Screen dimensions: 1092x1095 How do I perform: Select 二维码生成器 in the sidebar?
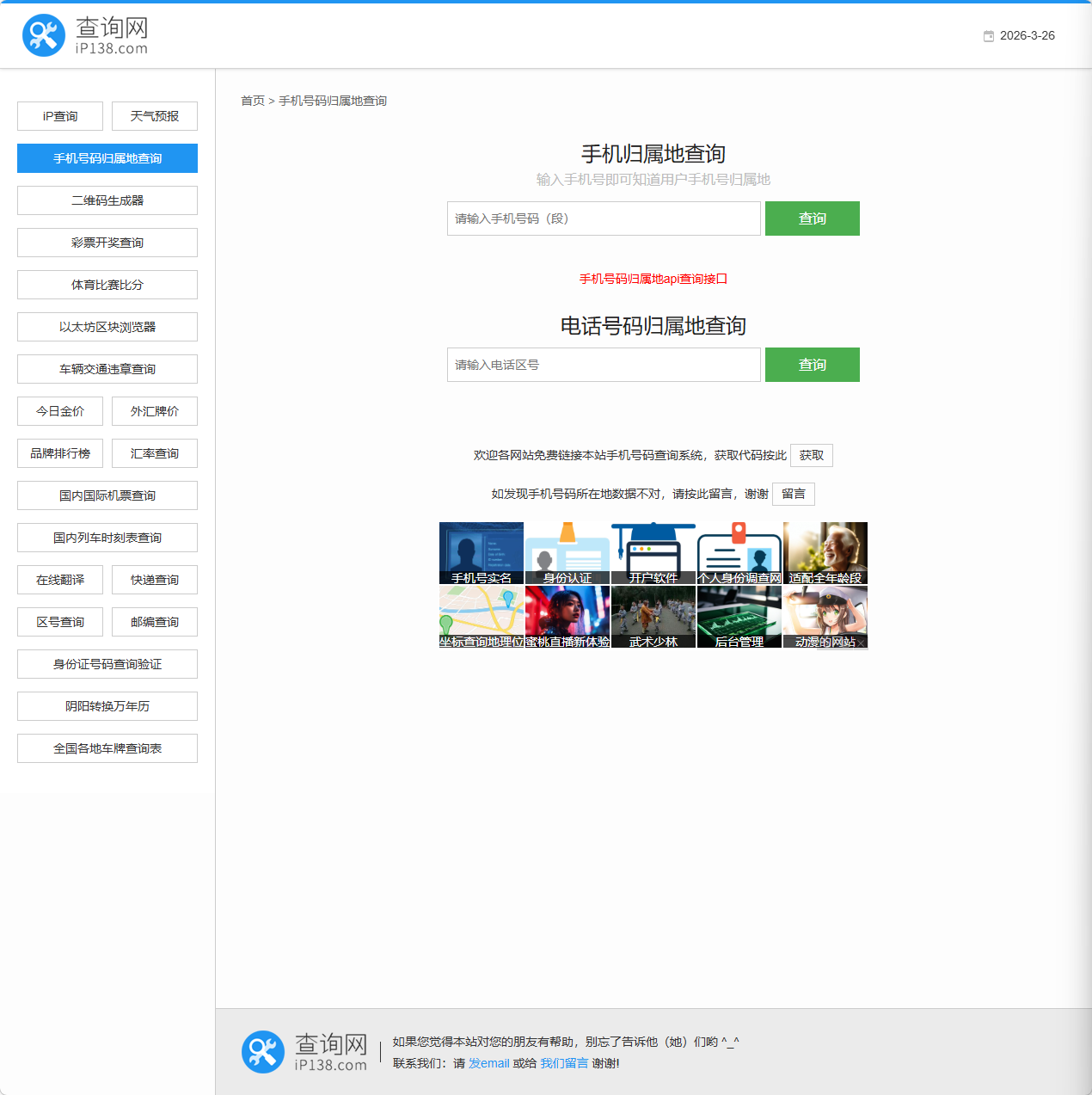(107, 200)
